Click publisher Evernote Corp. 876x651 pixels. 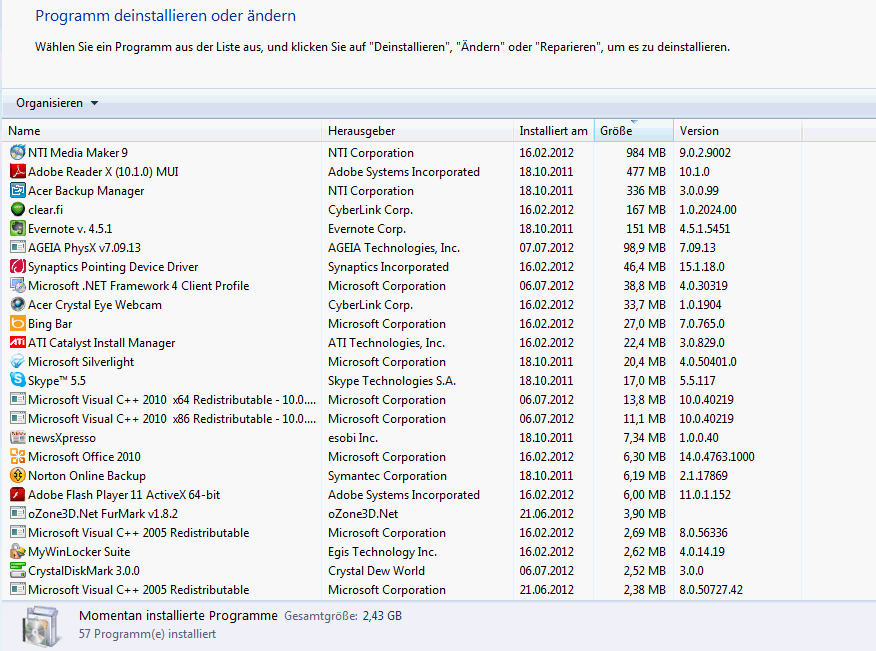click(367, 229)
